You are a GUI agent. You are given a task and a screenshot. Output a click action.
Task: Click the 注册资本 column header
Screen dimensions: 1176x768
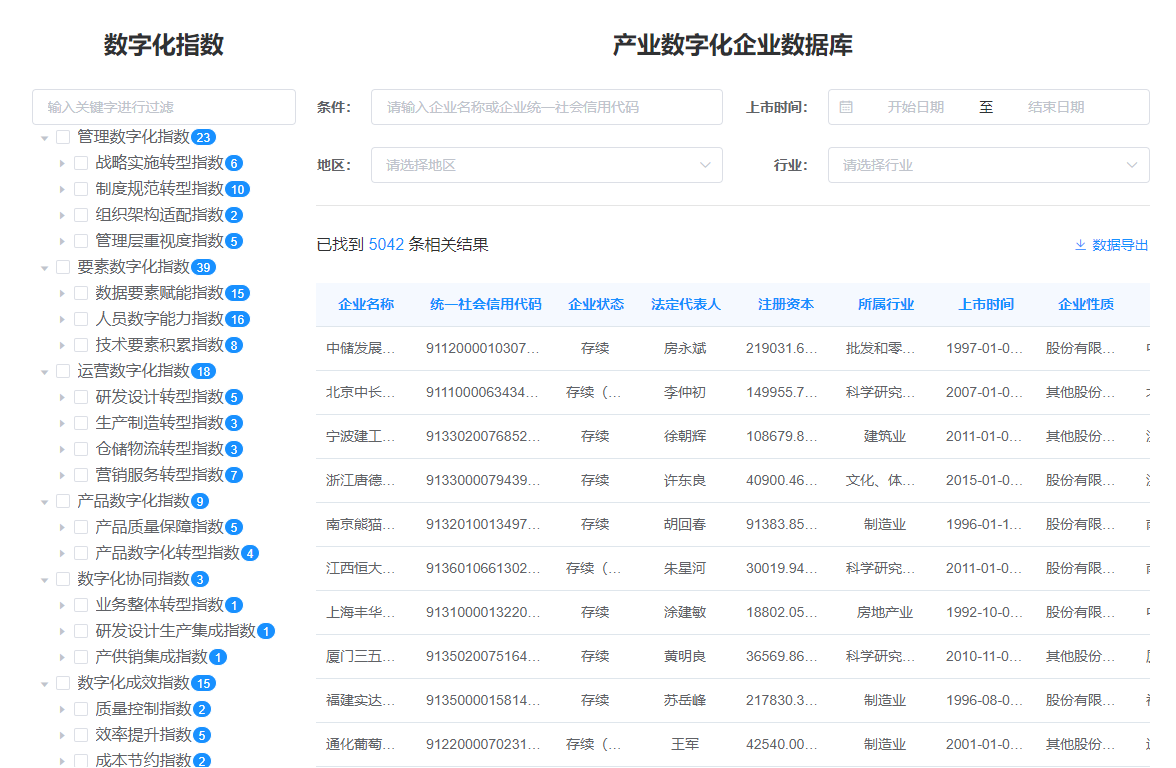pyautogui.click(x=785, y=305)
